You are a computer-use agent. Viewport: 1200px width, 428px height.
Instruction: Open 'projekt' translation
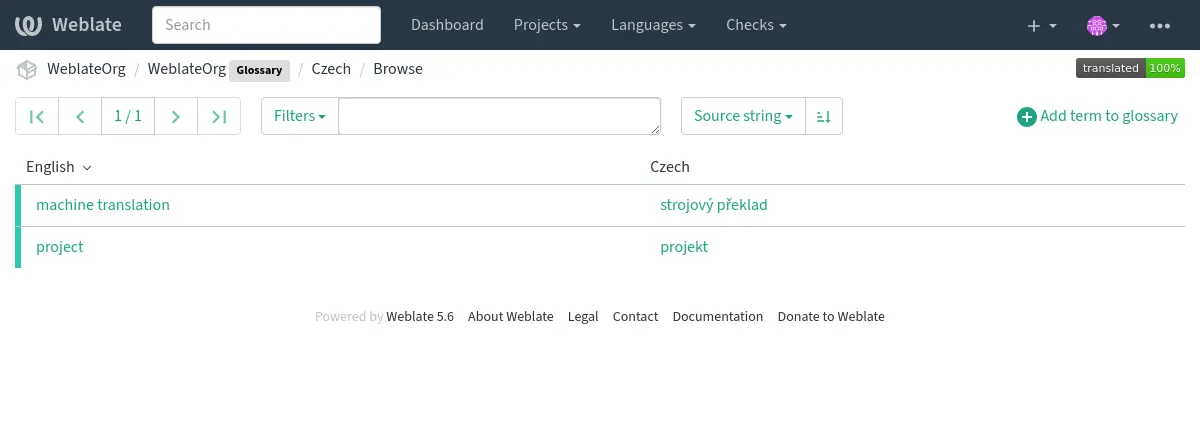click(684, 247)
